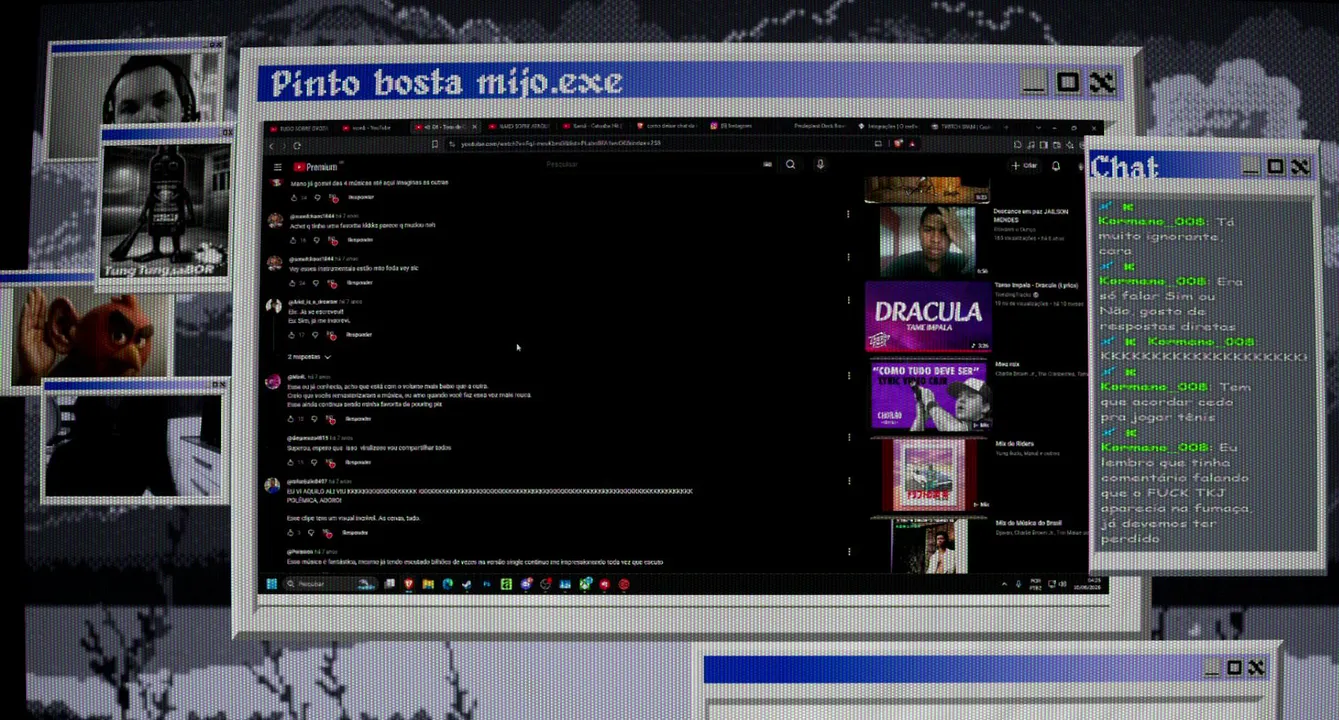Dislike the comment 'Achei q tinha uma favorita'
Image resolution: width=1339 pixels, height=720 pixels.
(x=317, y=240)
